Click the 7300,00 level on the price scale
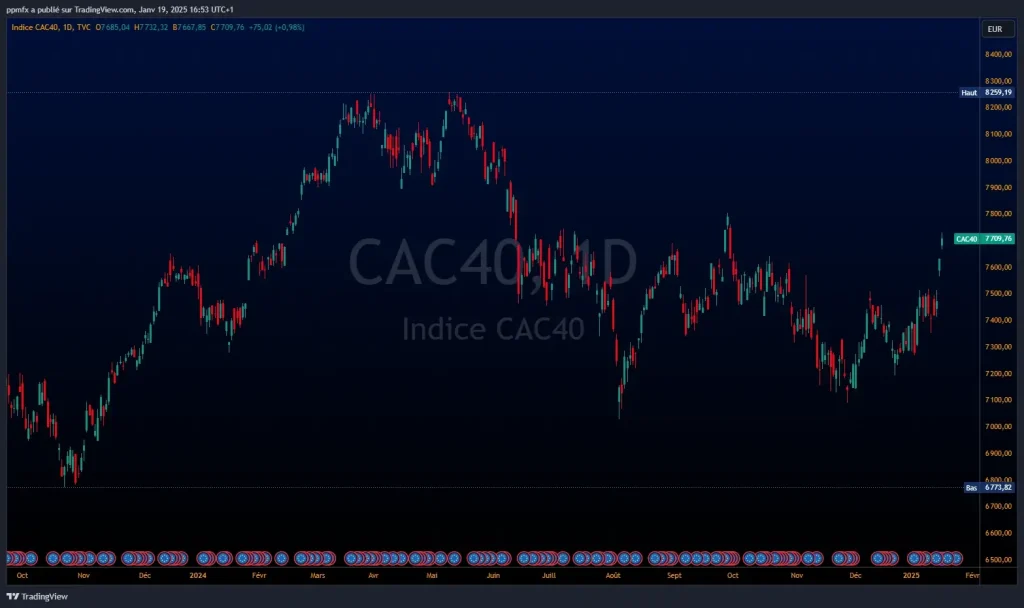 tap(999, 347)
